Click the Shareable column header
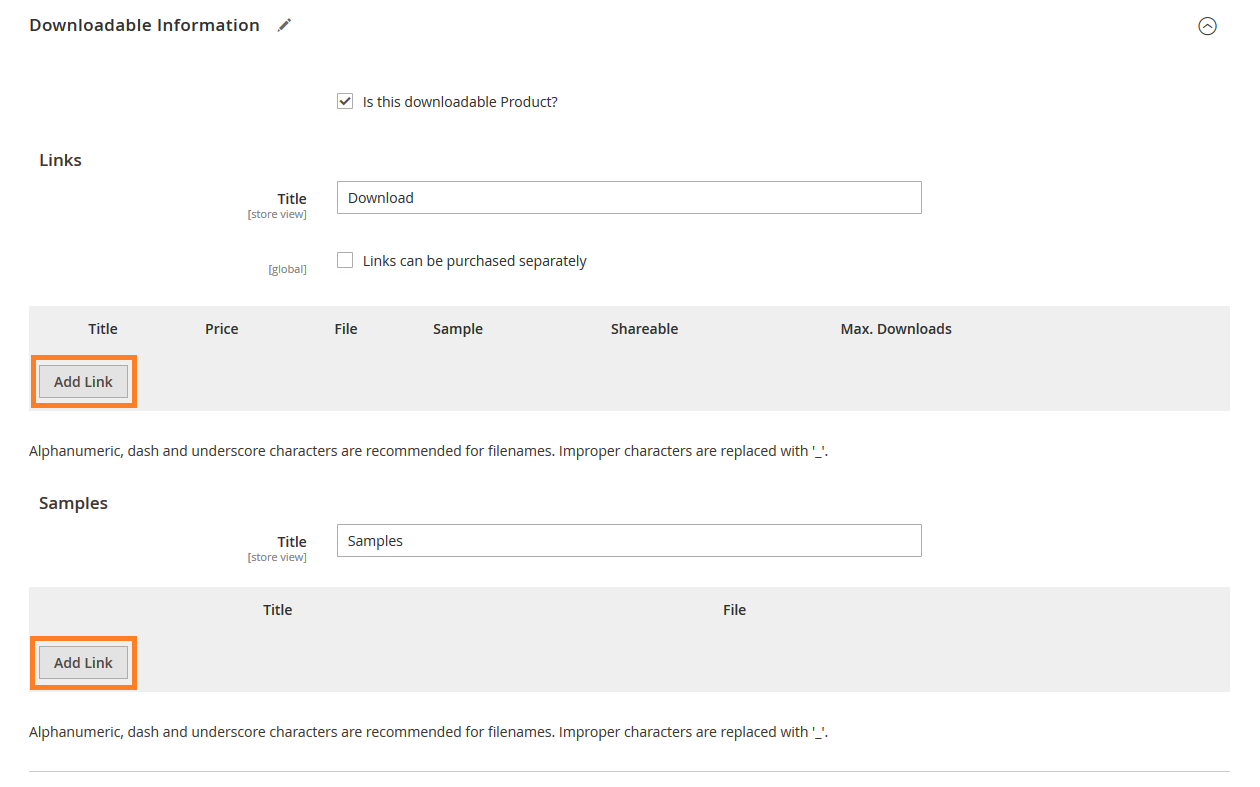Image resolution: width=1260 pixels, height=787 pixels. (644, 328)
